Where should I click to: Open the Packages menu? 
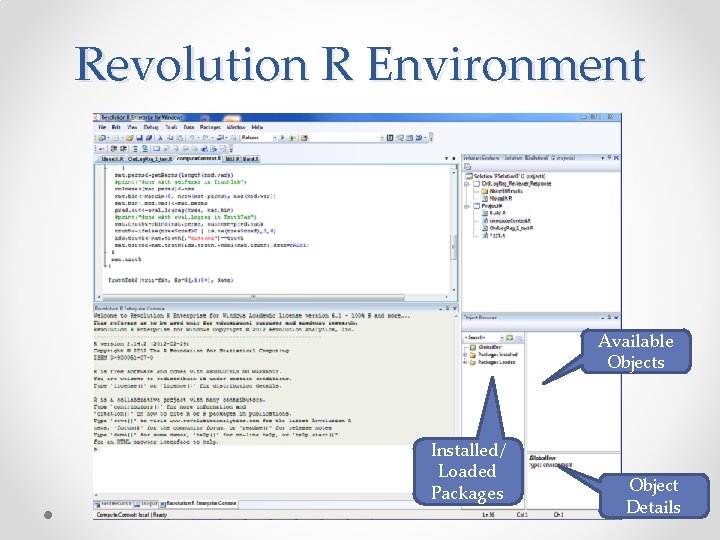(210, 127)
